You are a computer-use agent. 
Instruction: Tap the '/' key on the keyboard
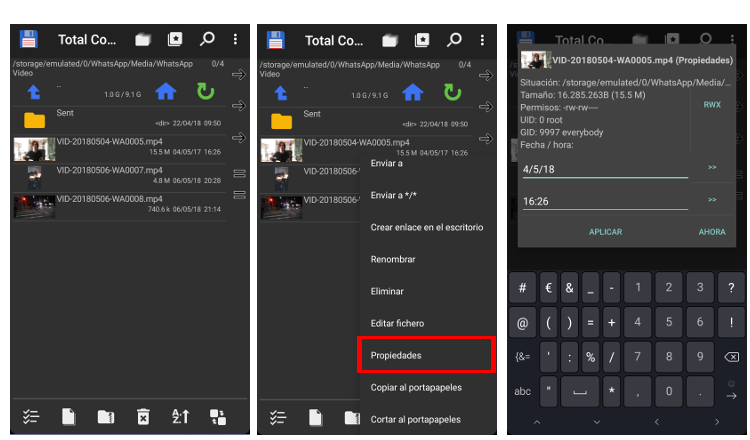click(611, 357)
